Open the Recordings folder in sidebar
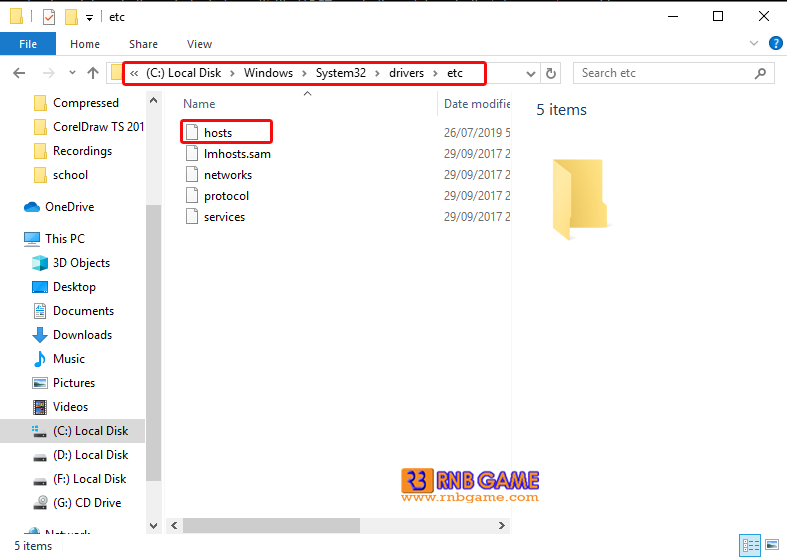This screenshot has height=557, width=787. [x=82, y=151]
